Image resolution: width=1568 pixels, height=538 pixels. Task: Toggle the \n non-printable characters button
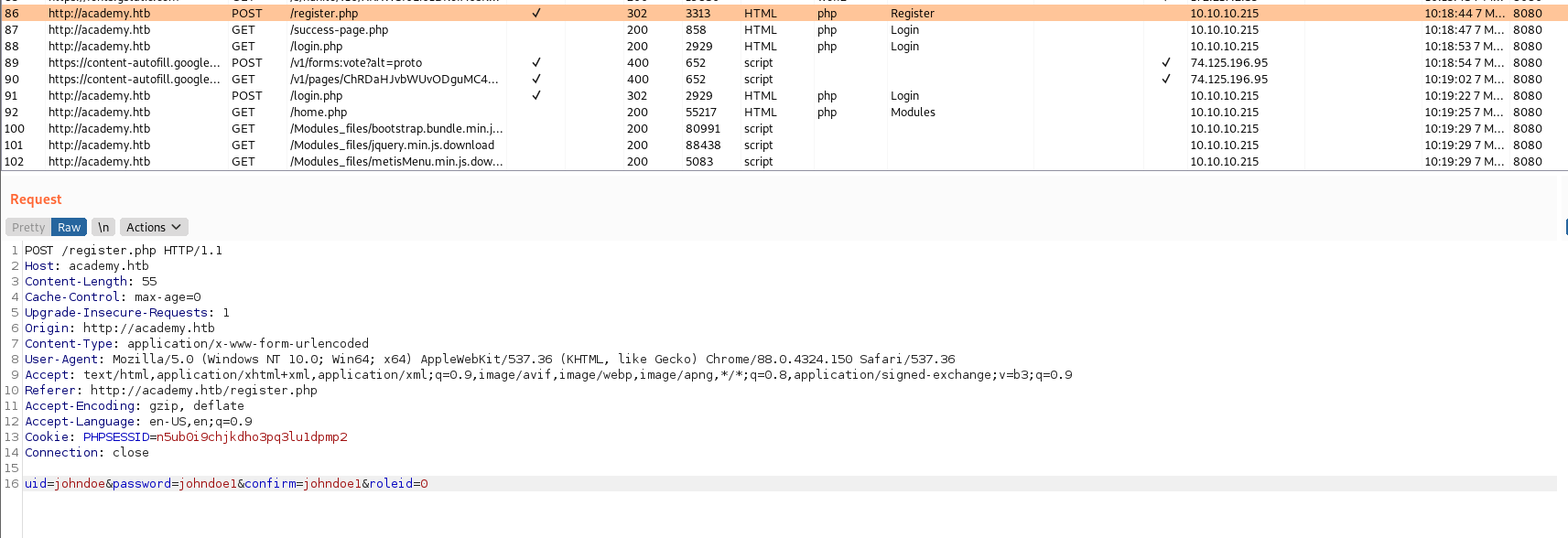click(103, 228)
